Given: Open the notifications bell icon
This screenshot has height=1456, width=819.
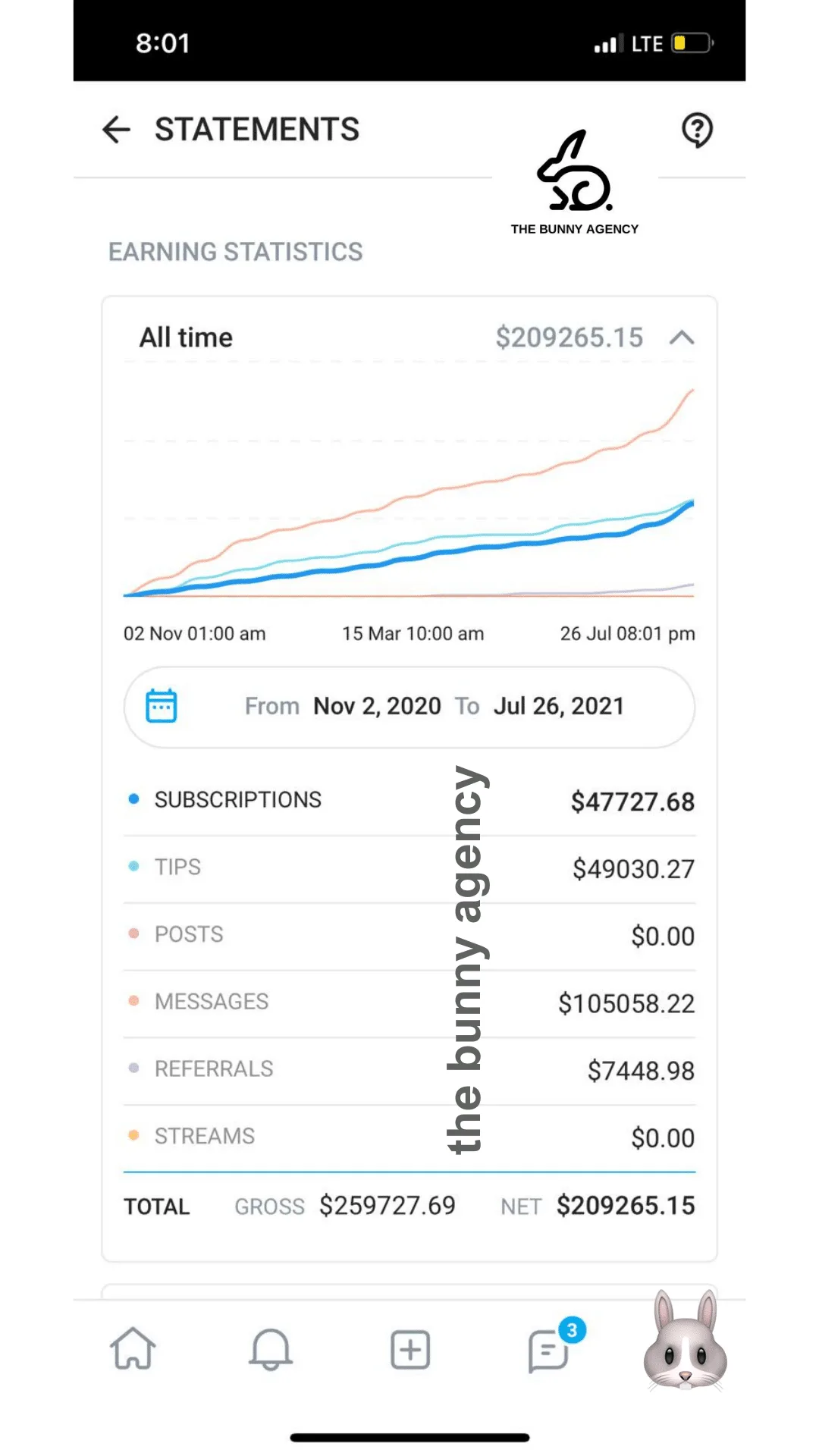Looking at the screenshot, I should click(271, 1350).
